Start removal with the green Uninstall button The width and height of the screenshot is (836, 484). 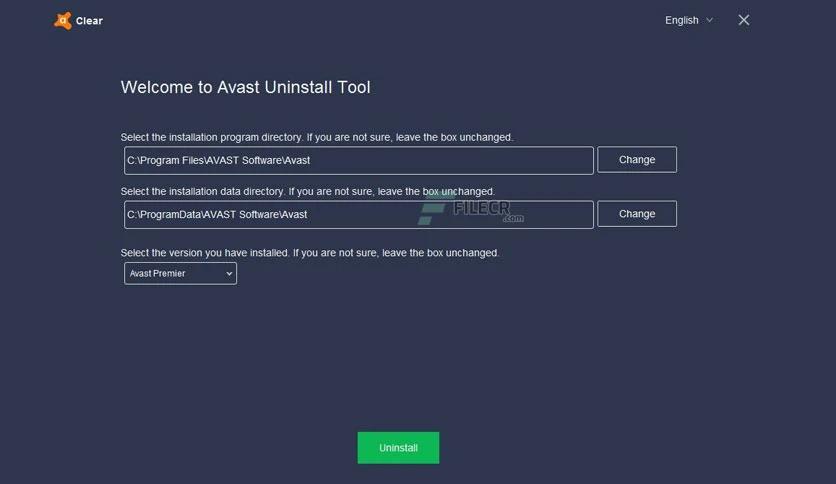[x=398, y=448]
